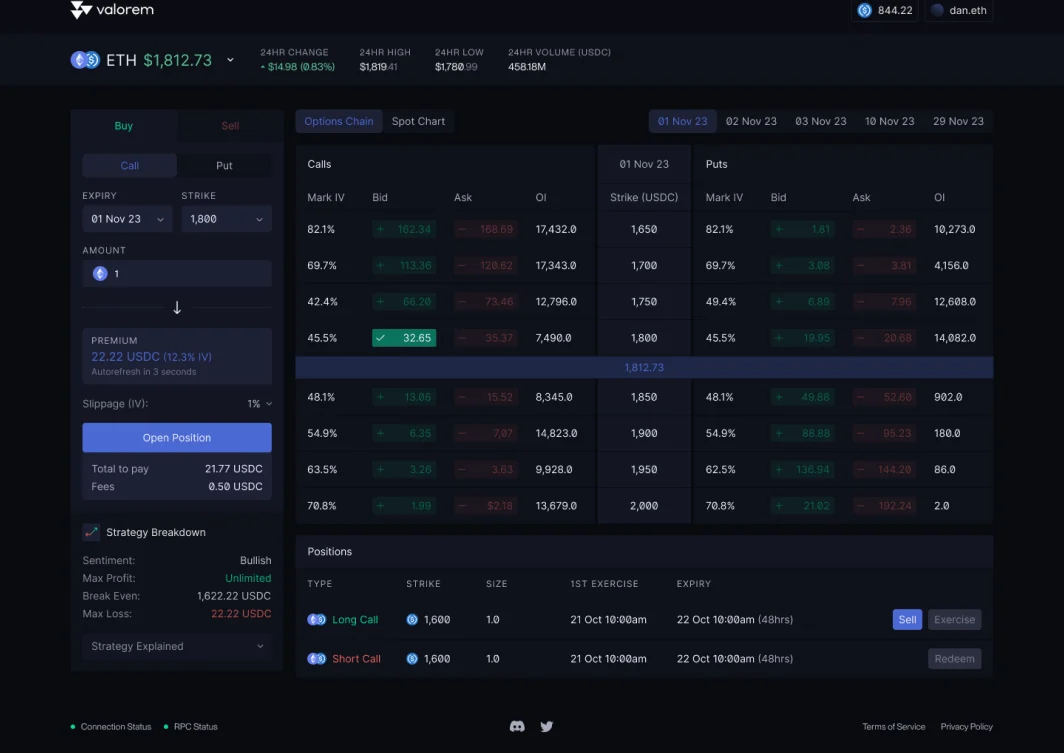The image size is (1064, 753).
Task: Click the Long Call token pair icon
Action: tap(316, 619)
